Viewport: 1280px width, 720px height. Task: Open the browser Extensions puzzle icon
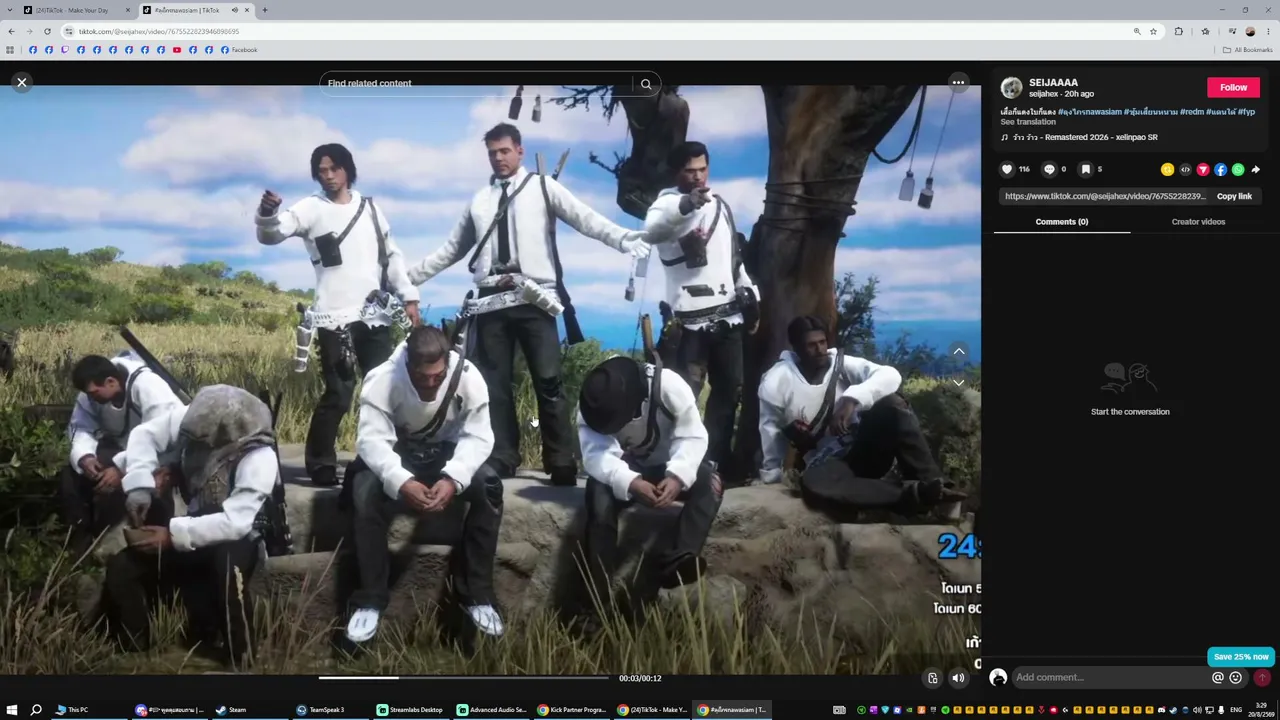pos(1179,31)
